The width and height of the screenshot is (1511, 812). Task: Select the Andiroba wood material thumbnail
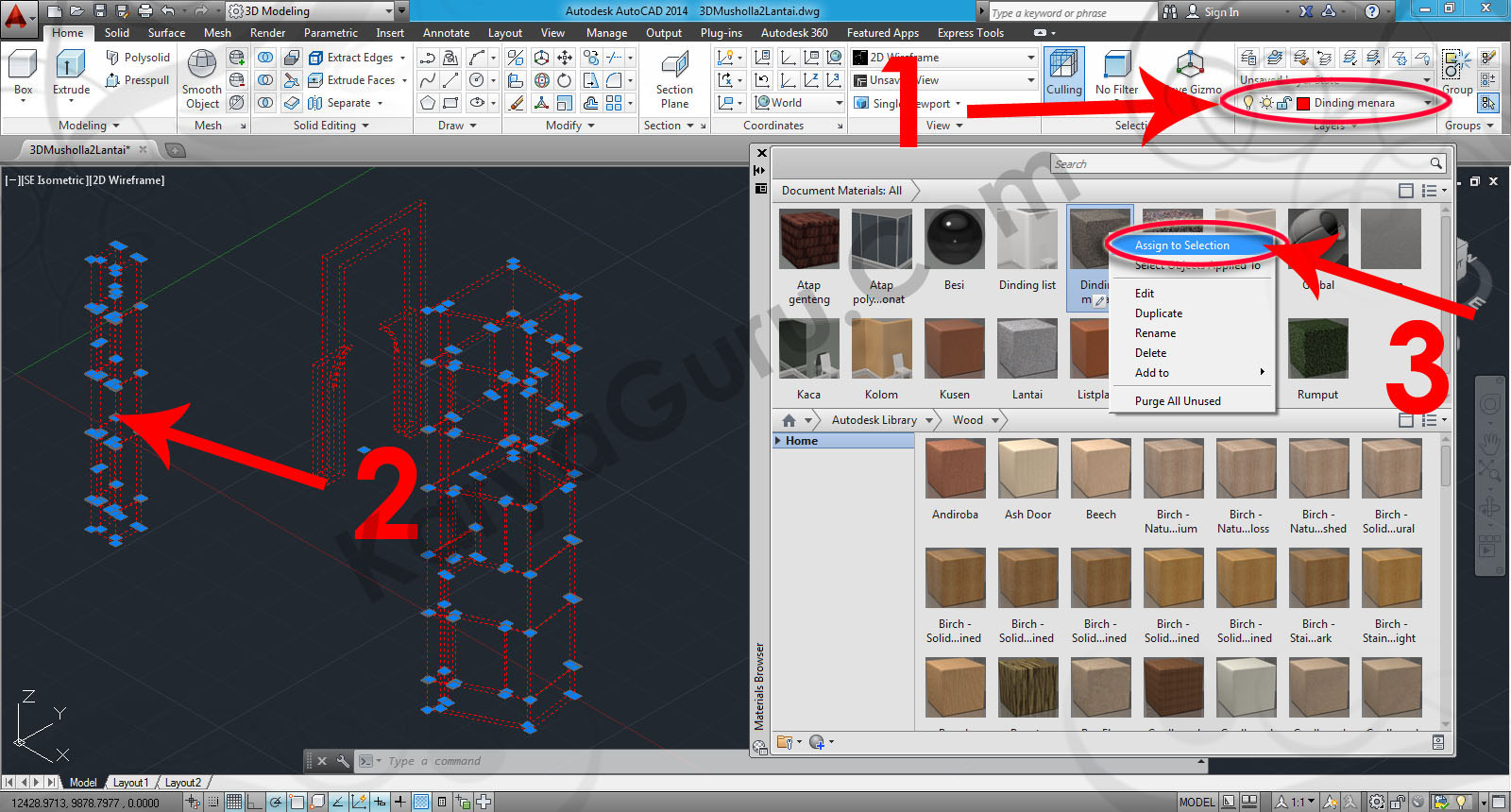(955, 469)
